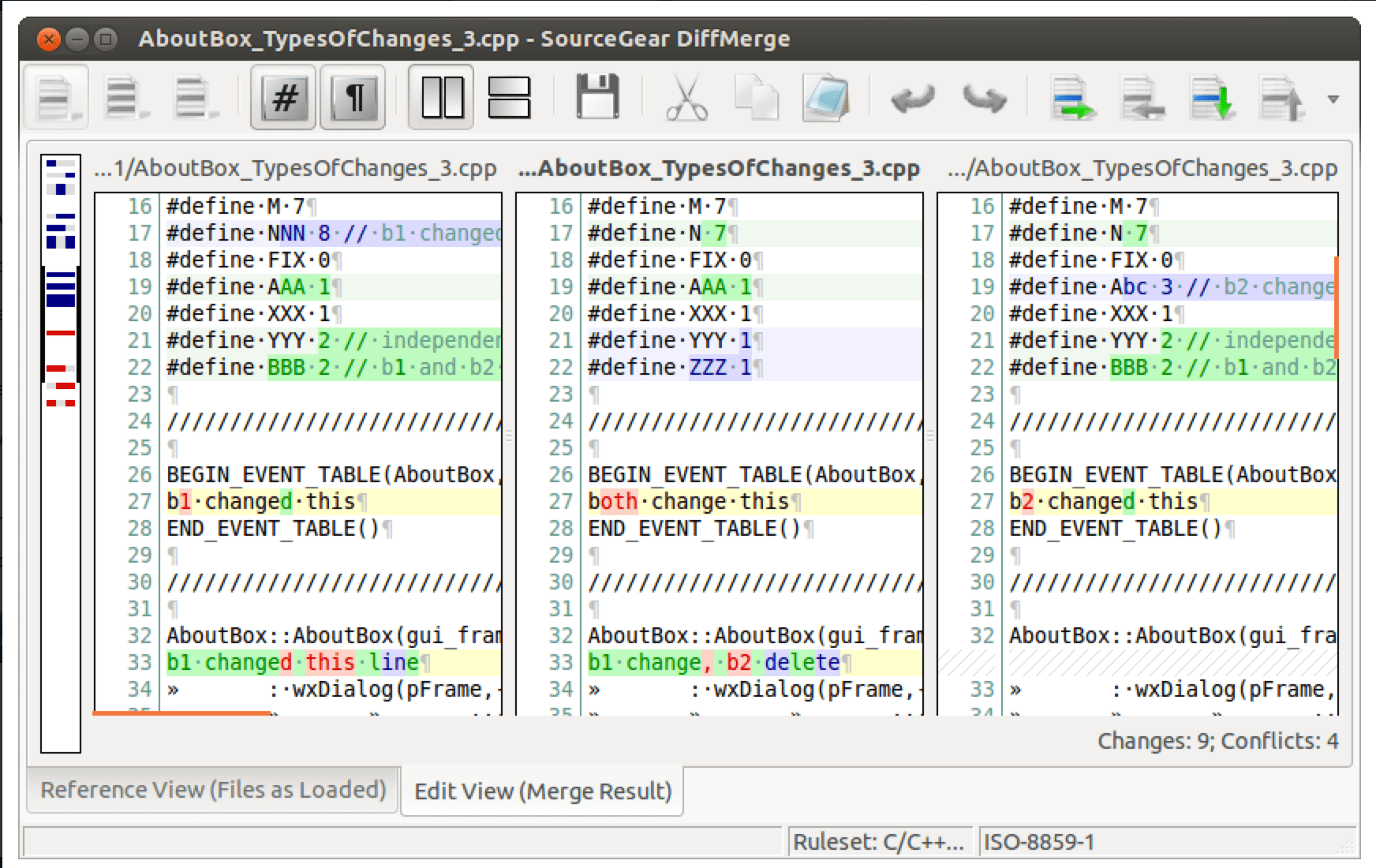The width and height of the screenshot is (1376, 868).
Task: Toggle pilcrow whitespace display button
Action: click(353, 99)
